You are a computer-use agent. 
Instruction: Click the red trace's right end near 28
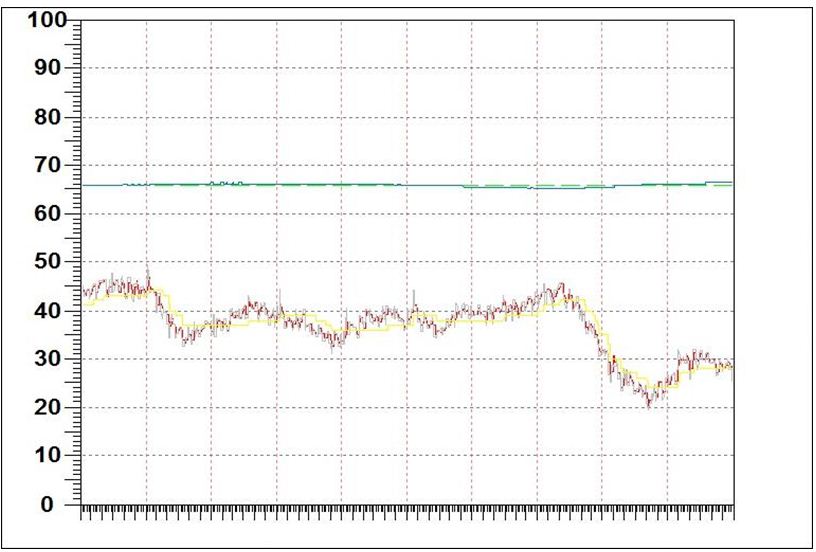[x=731, y=367]
